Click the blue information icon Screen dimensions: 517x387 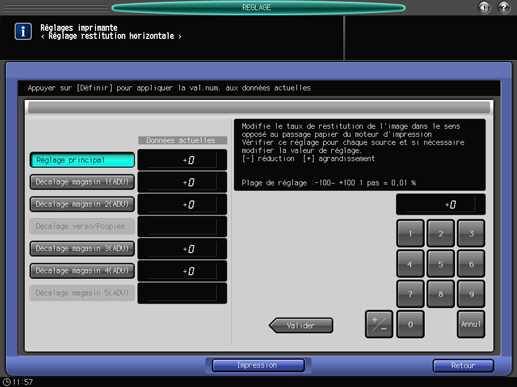pyautogui.click(x=23, y=32)
